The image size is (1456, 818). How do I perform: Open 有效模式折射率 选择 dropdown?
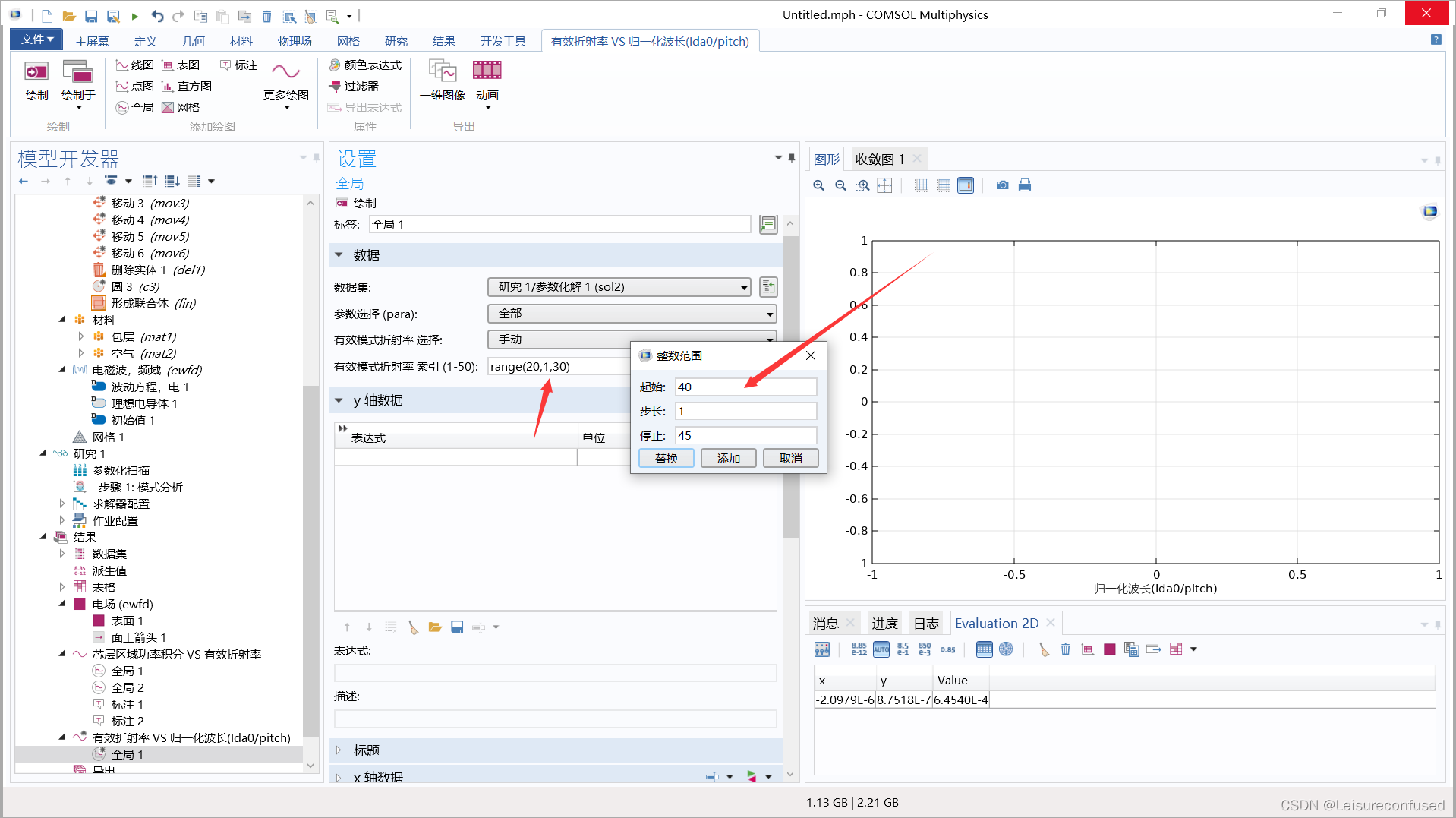632,340
